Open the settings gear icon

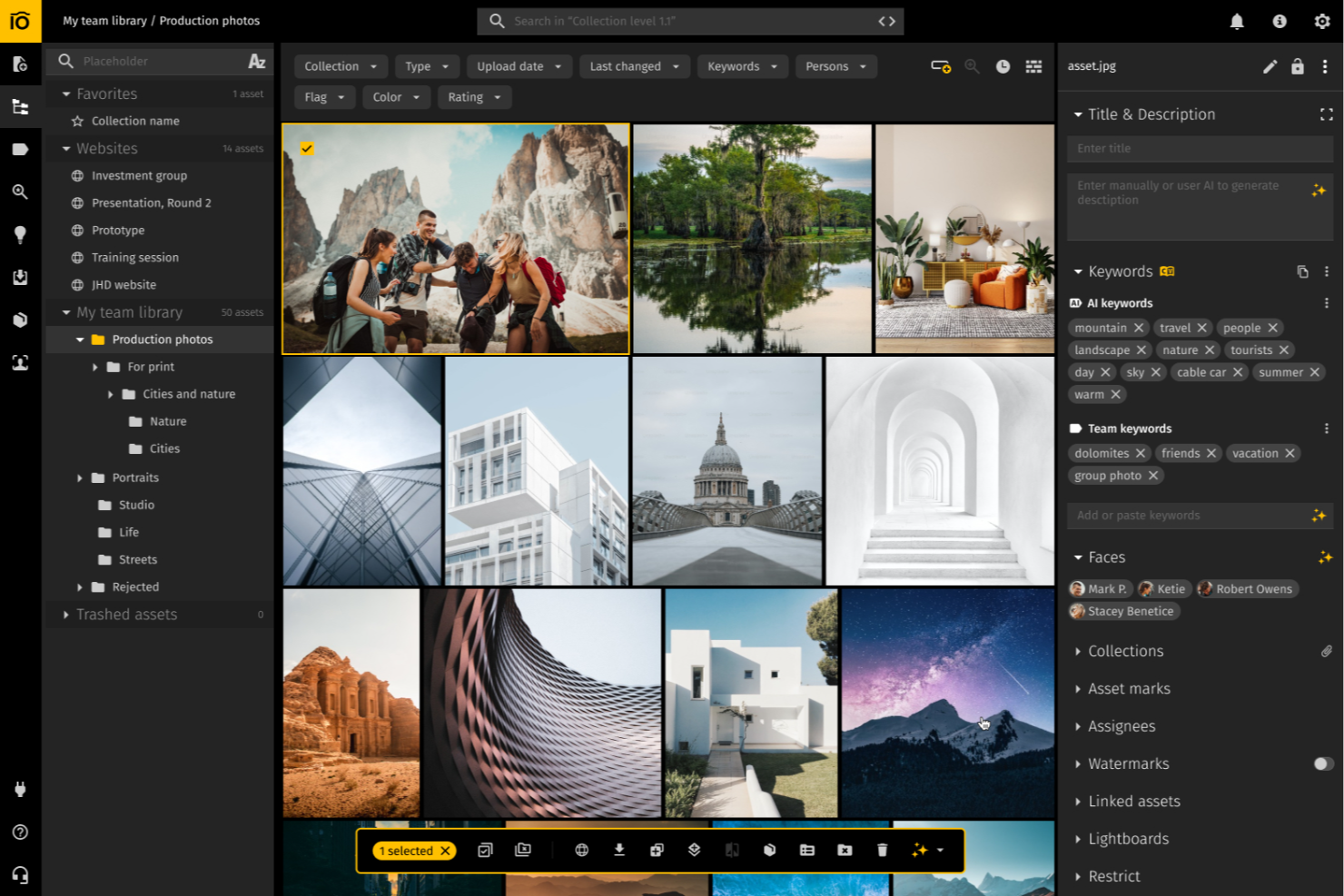[x=1322, y=21]
